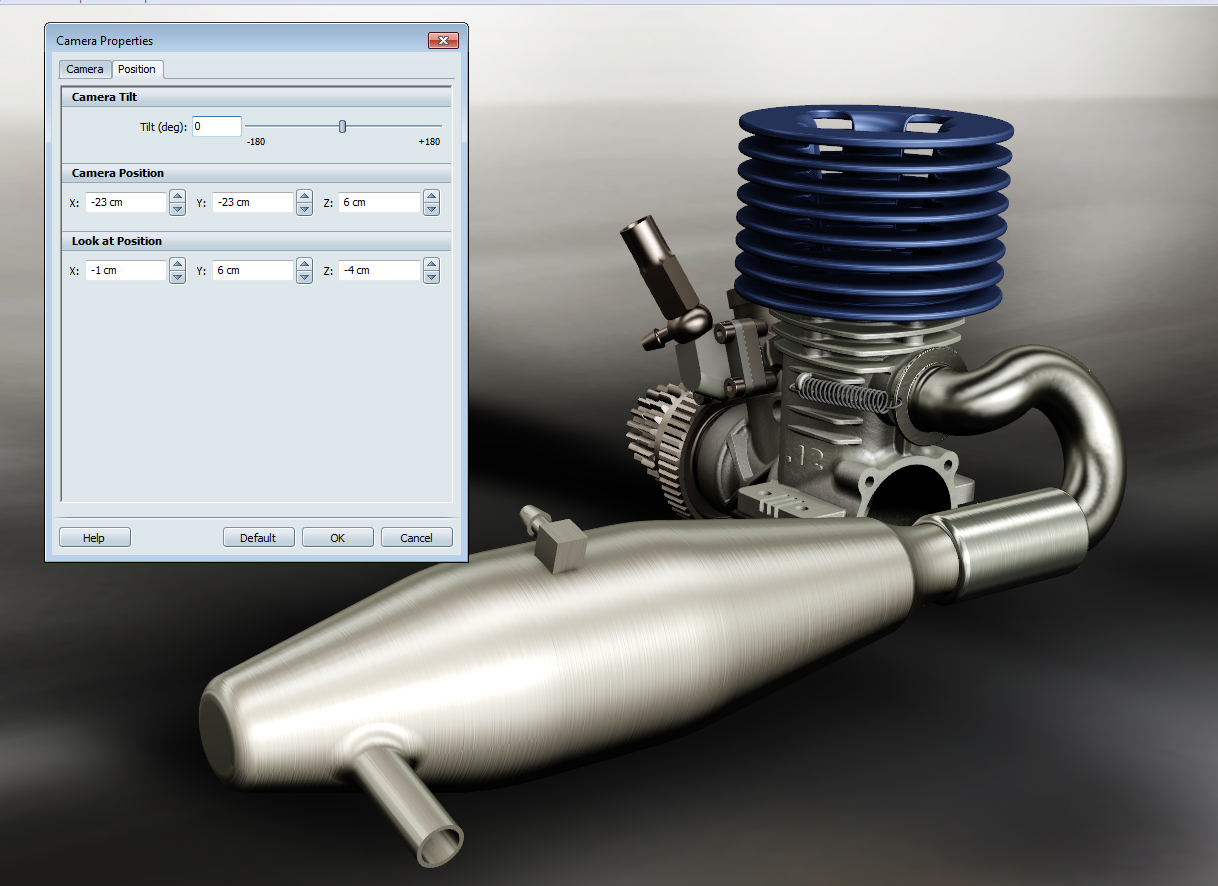The height and width of the screenshot is (886, 1218).
Task: Click the -180 slider minimum label
Action: tap(256, 142)
